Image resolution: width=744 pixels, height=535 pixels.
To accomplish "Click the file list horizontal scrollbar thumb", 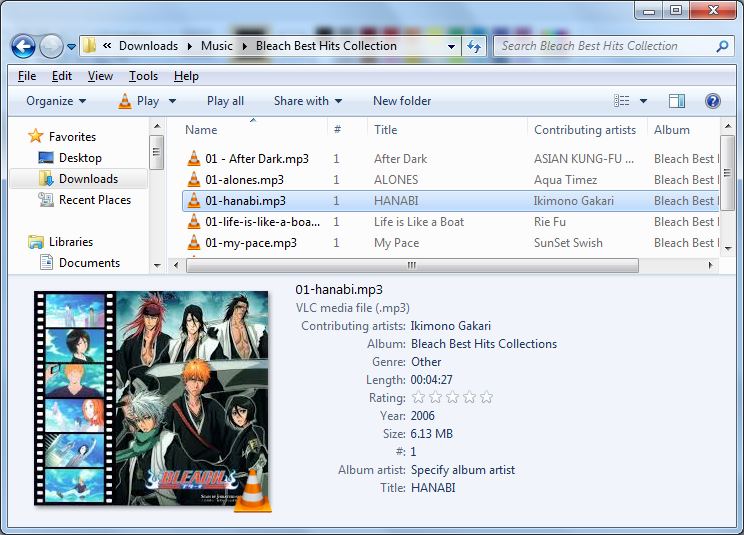I will 412,266.
